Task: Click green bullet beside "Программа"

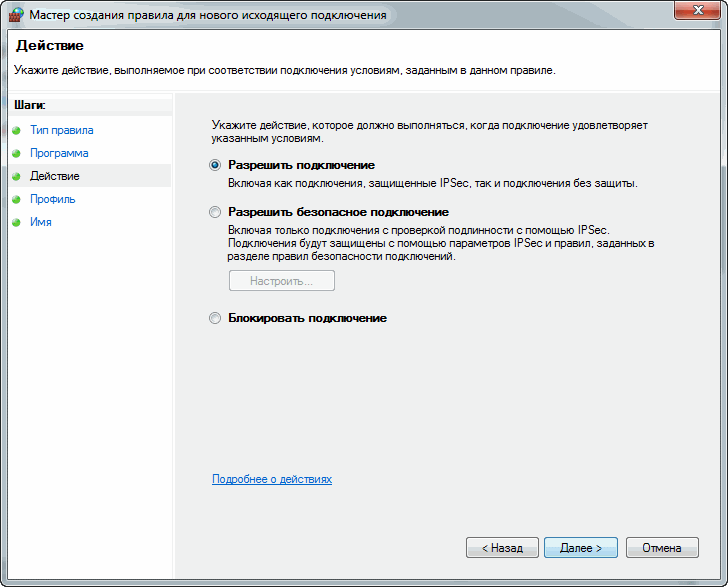Action: pyautogui.click(x=16, y=153)
